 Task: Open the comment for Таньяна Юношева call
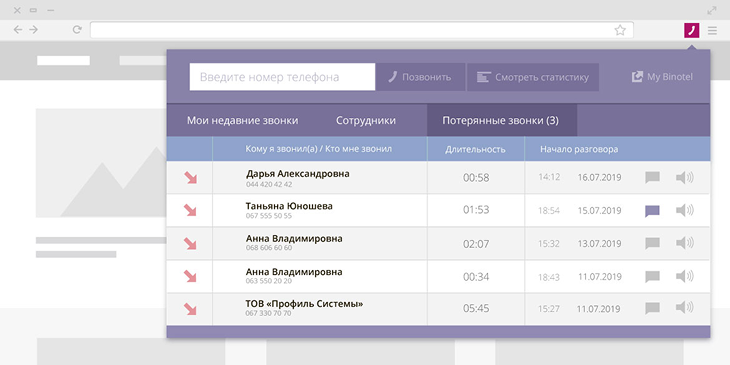(x=652, y=211)
